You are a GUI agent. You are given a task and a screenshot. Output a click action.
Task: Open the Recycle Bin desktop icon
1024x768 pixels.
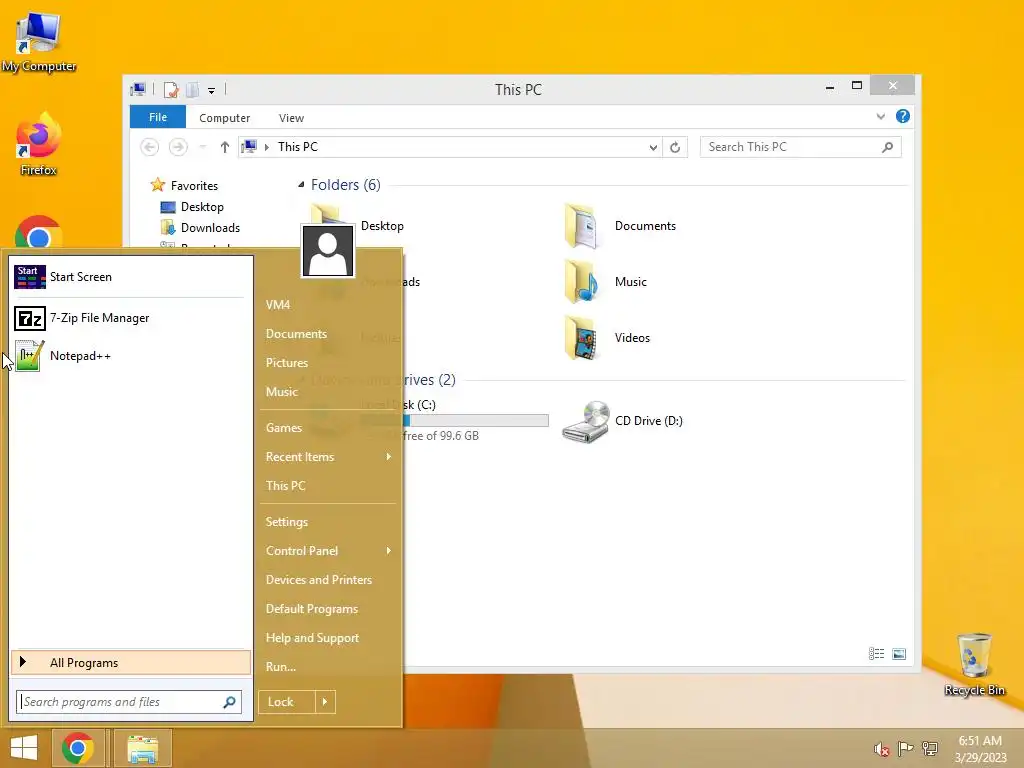(974, 664)
